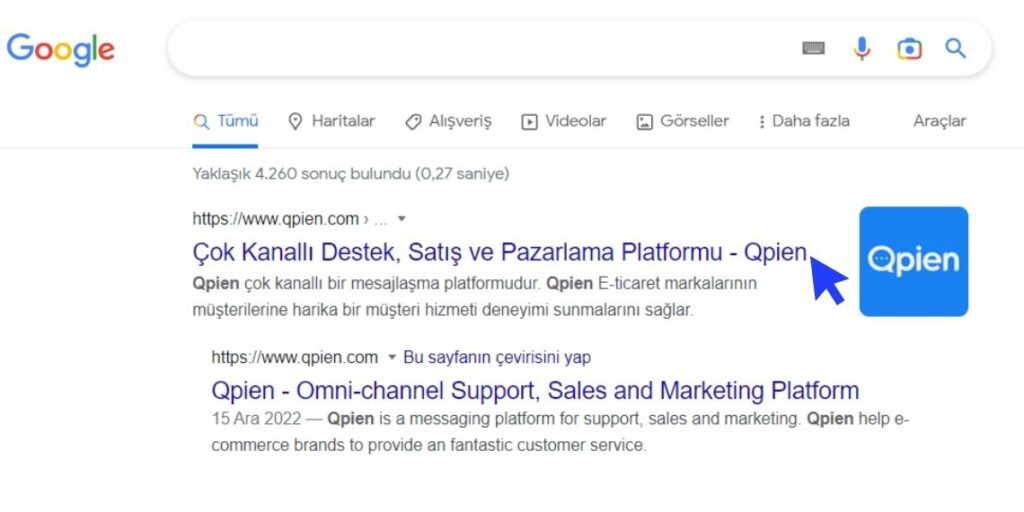Go to Videolar tab

point(564,121)
